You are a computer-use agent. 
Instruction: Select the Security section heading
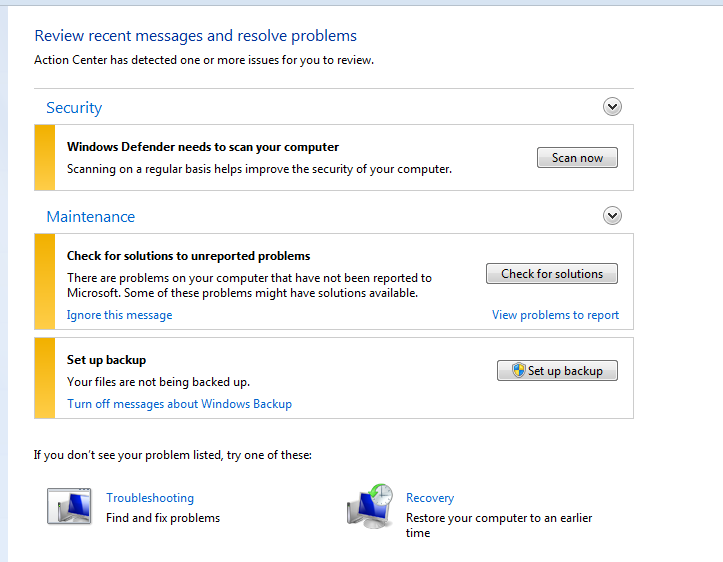coord(74,108)
